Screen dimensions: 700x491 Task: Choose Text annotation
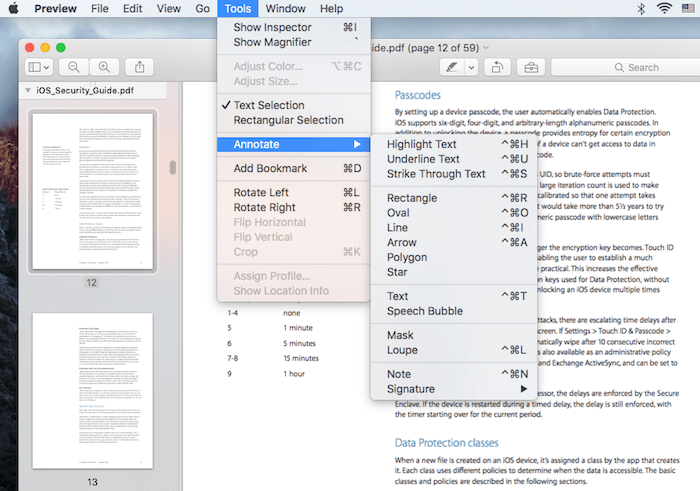click(454, 296)
